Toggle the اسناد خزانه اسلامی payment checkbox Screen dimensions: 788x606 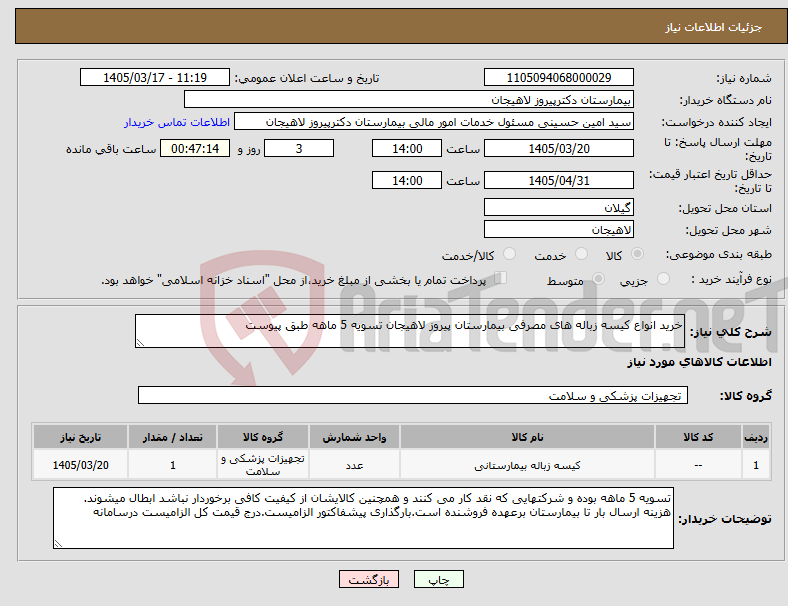point(501,278)
